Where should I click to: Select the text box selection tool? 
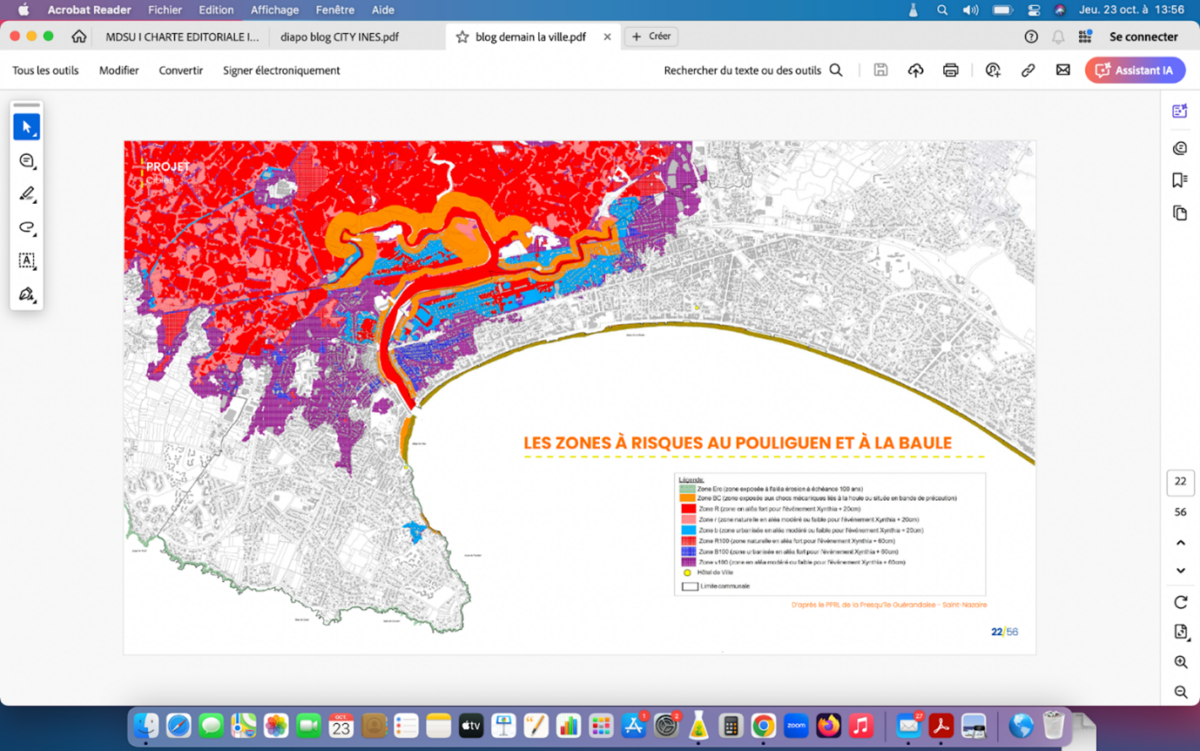pos(27,261)
